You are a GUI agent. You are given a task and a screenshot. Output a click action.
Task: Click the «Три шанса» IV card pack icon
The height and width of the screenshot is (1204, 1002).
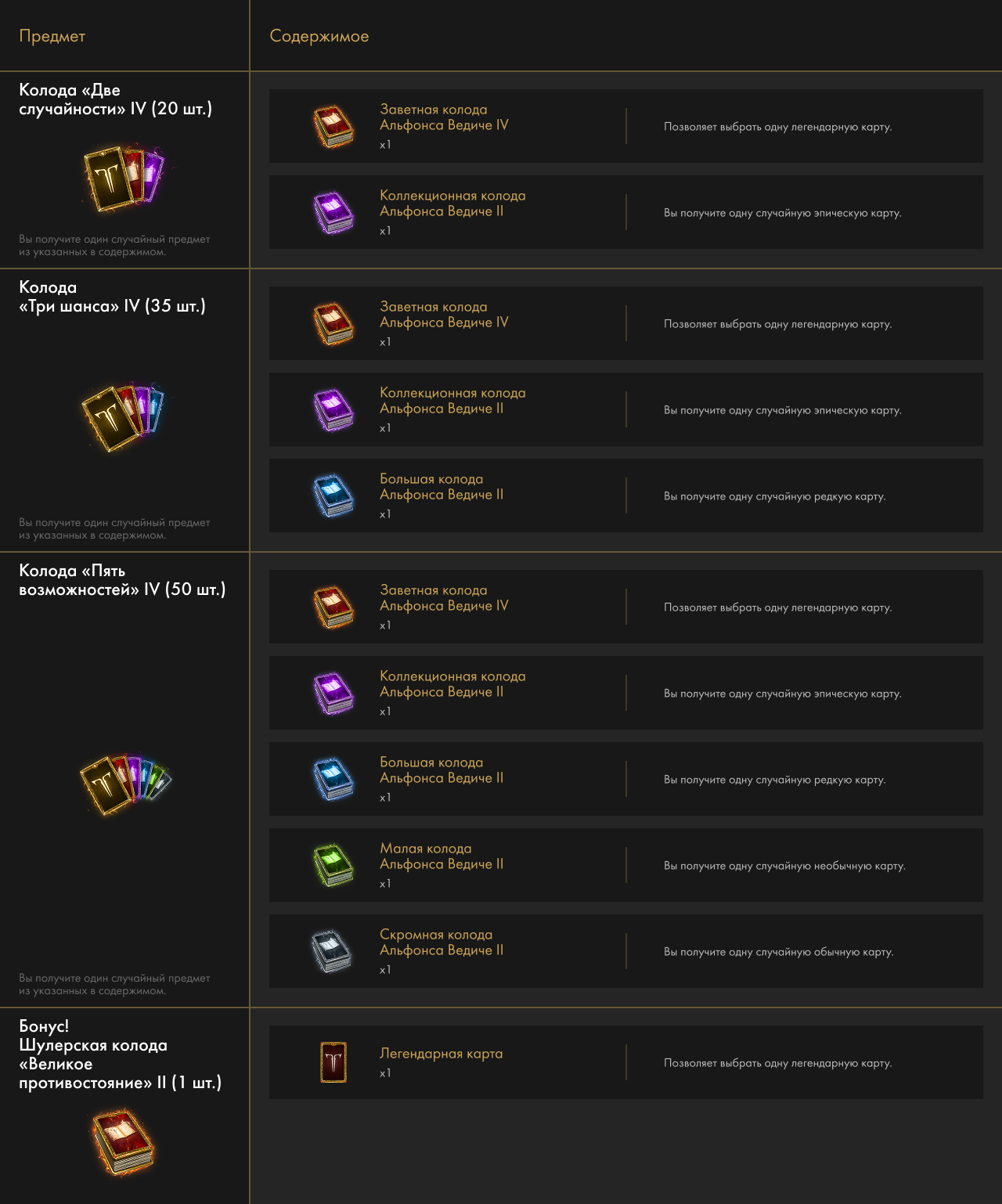pyautogui.click(x=122, y=416)
